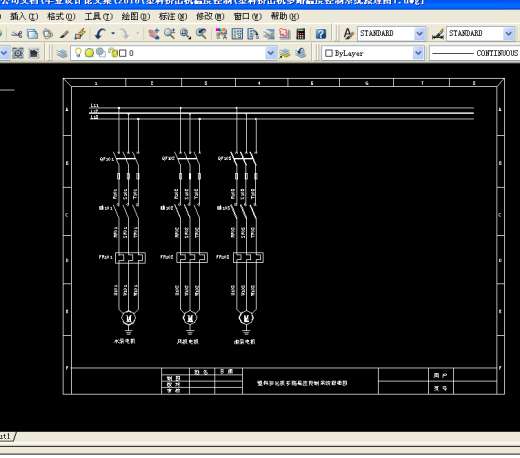Open the Layer Properties Manager icon

coord(62,53)
